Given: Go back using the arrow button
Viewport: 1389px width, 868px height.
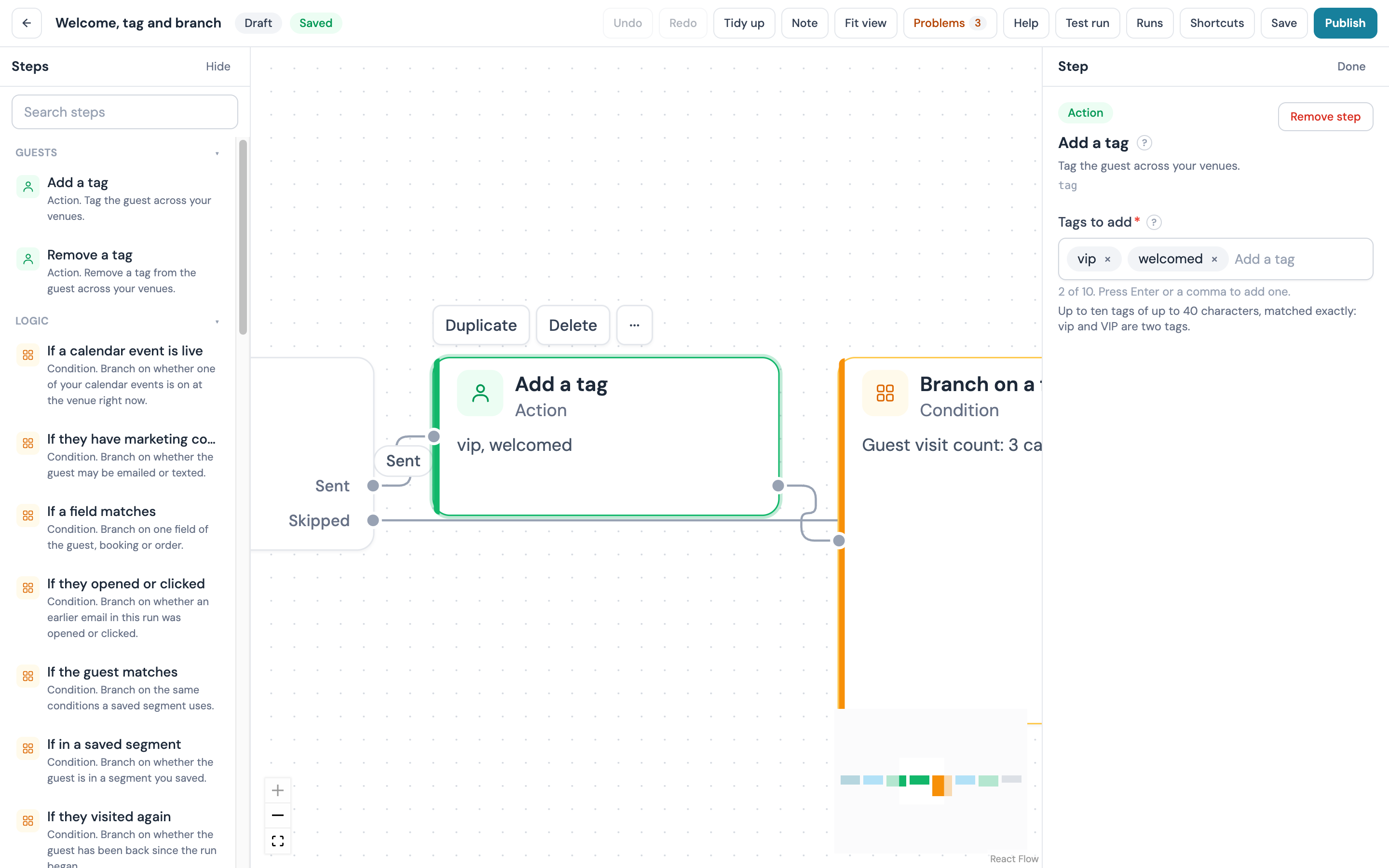Looking at the screenshot, I should click(x=27, y=23).
